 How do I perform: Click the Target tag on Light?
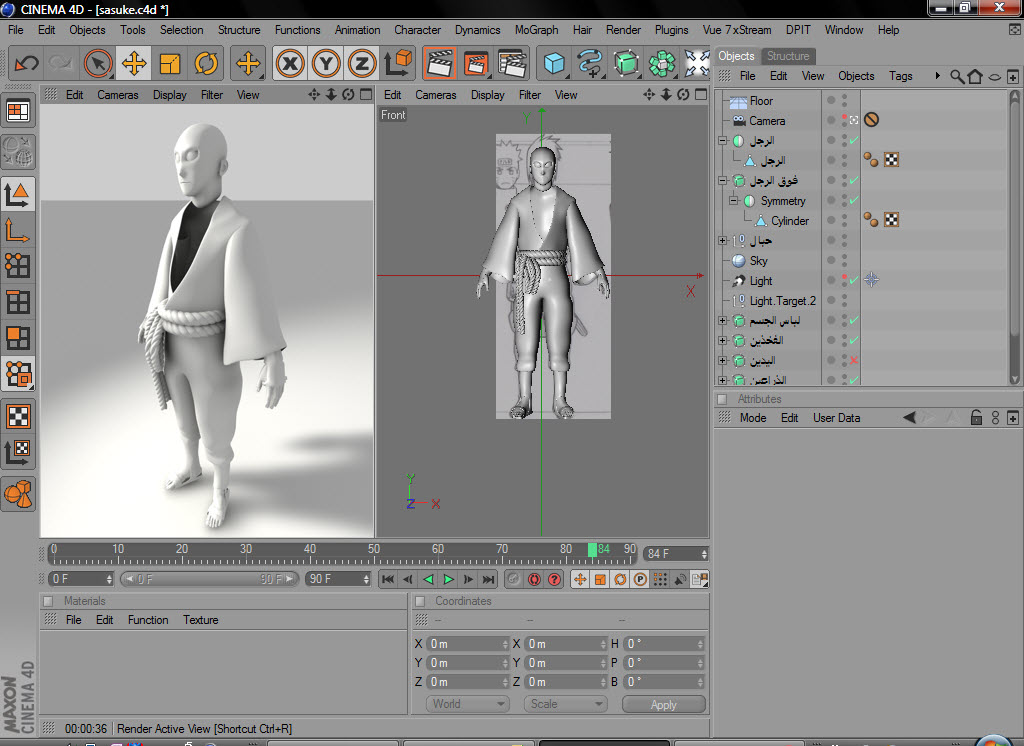tap(871, 280)
